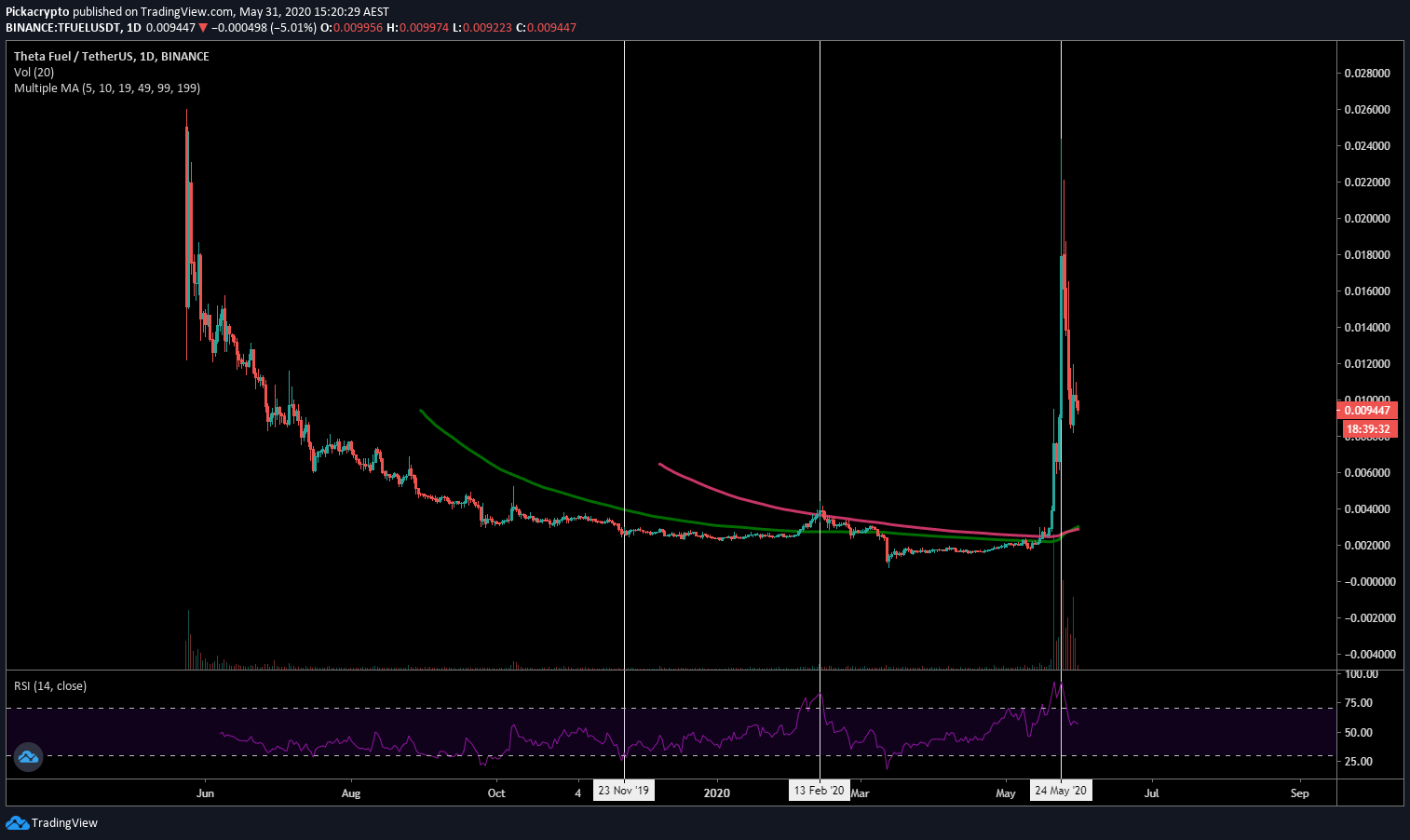Click the Aug label on time axis

[x=351, y=793]
